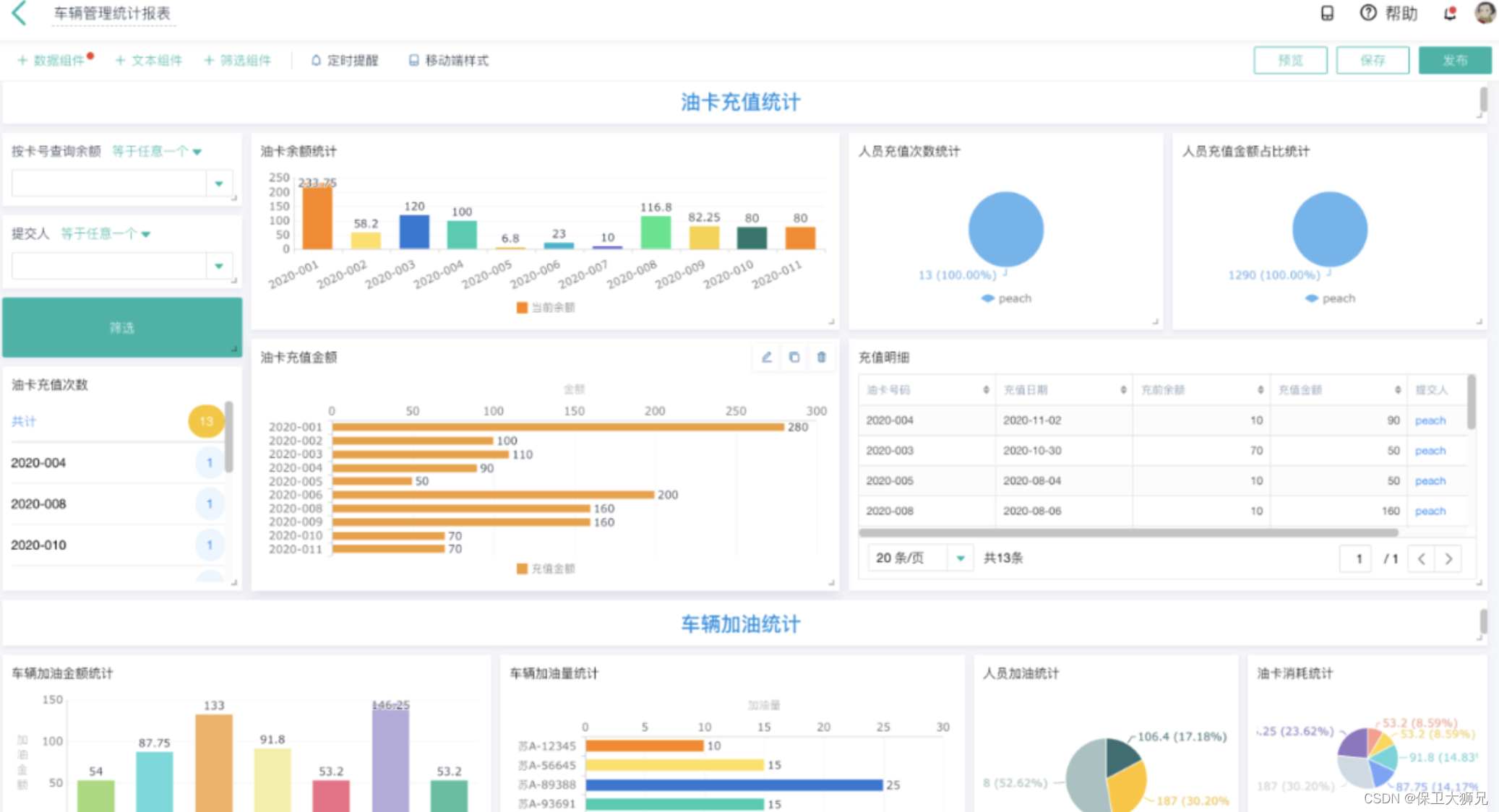Expand 按卡号查询余额 dropdown field
The image size is (1499, 812).
219,183
